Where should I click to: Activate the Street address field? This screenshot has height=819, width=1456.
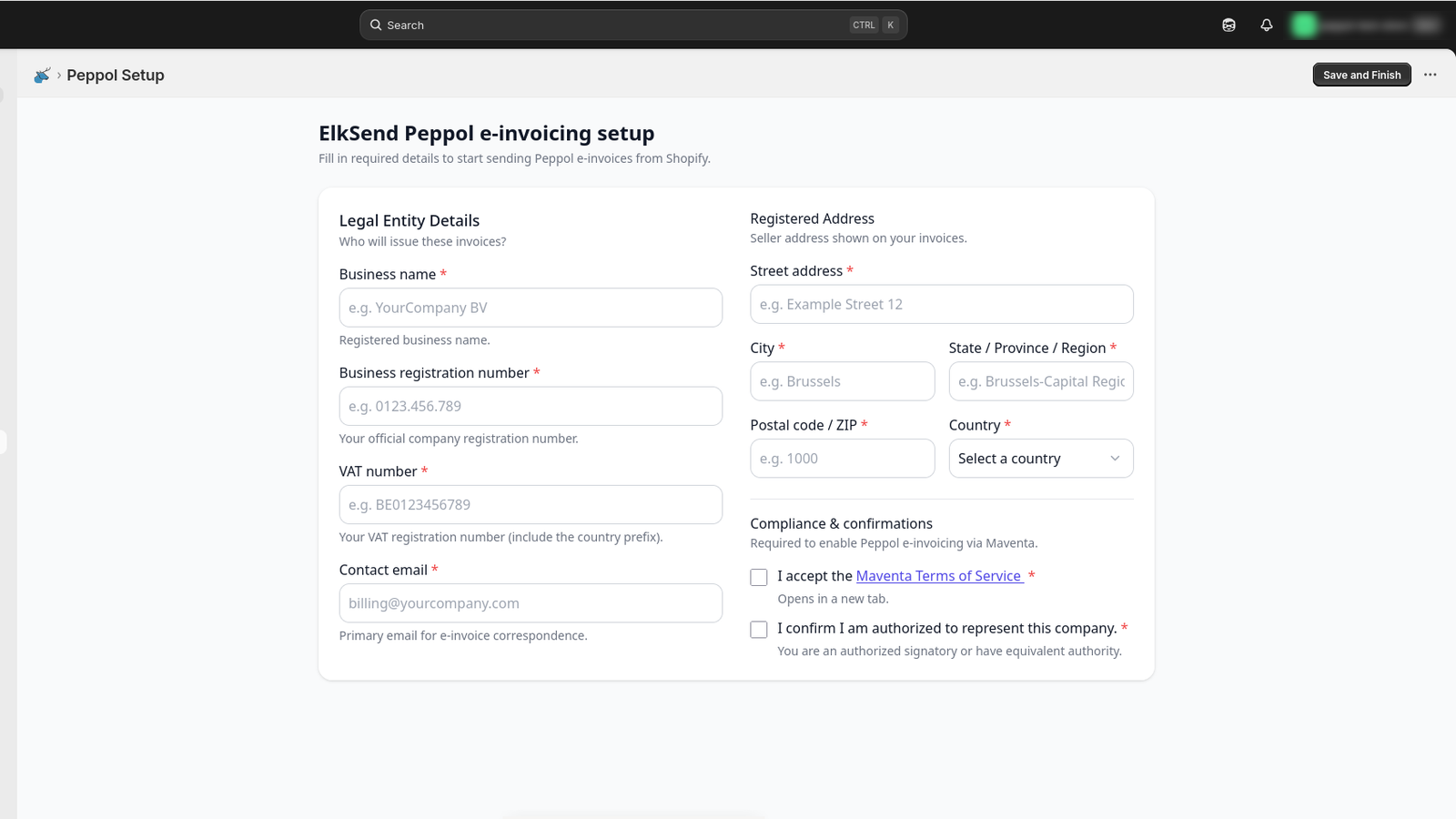[942, 304]
